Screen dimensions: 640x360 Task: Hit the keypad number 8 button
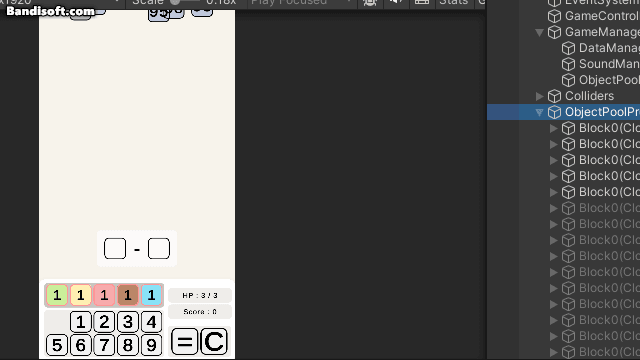128,345
